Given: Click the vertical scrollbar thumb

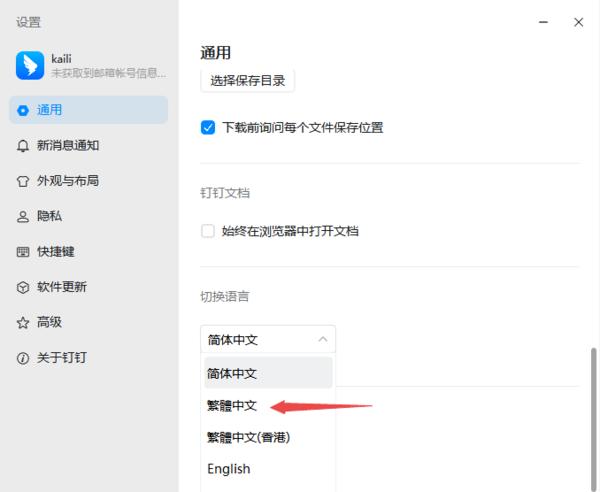Looking at the screenshot, I should tap(592, 418).
